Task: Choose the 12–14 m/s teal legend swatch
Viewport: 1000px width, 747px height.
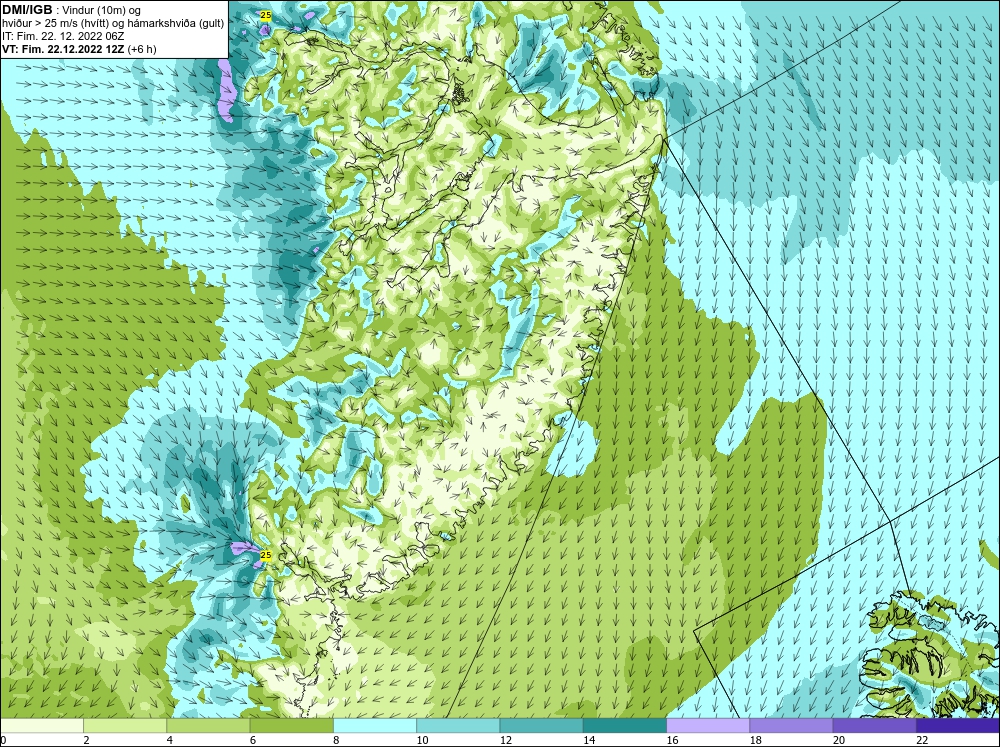Action: pos(541,726)
